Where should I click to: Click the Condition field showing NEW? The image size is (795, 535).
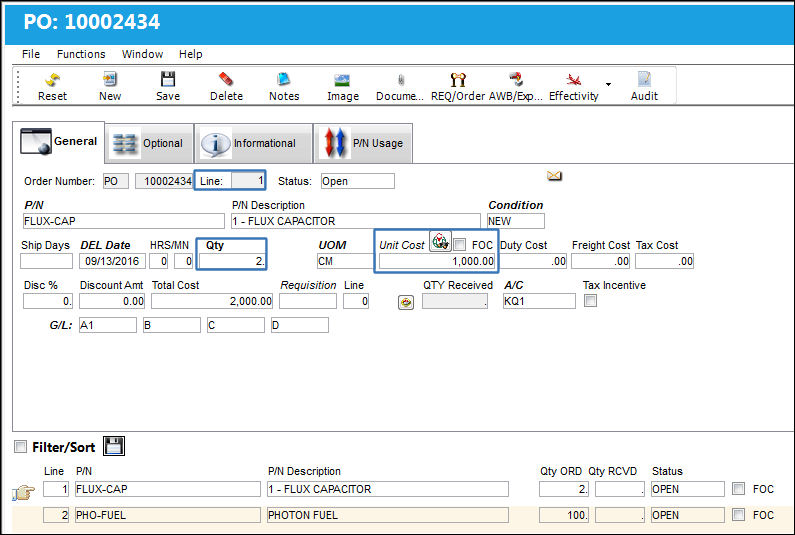coord(516,221)
